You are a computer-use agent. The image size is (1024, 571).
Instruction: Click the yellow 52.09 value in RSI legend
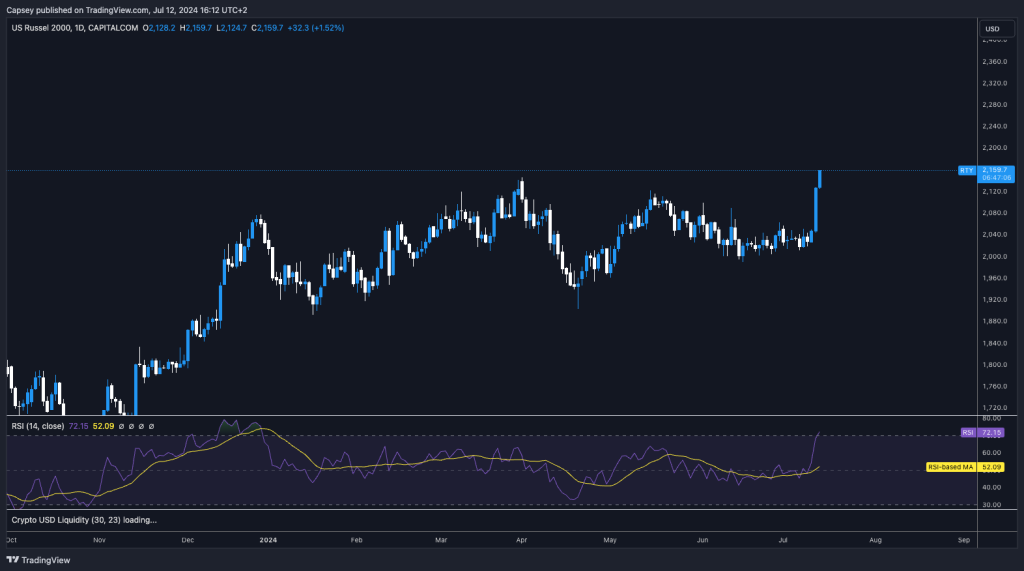[103, 426]
